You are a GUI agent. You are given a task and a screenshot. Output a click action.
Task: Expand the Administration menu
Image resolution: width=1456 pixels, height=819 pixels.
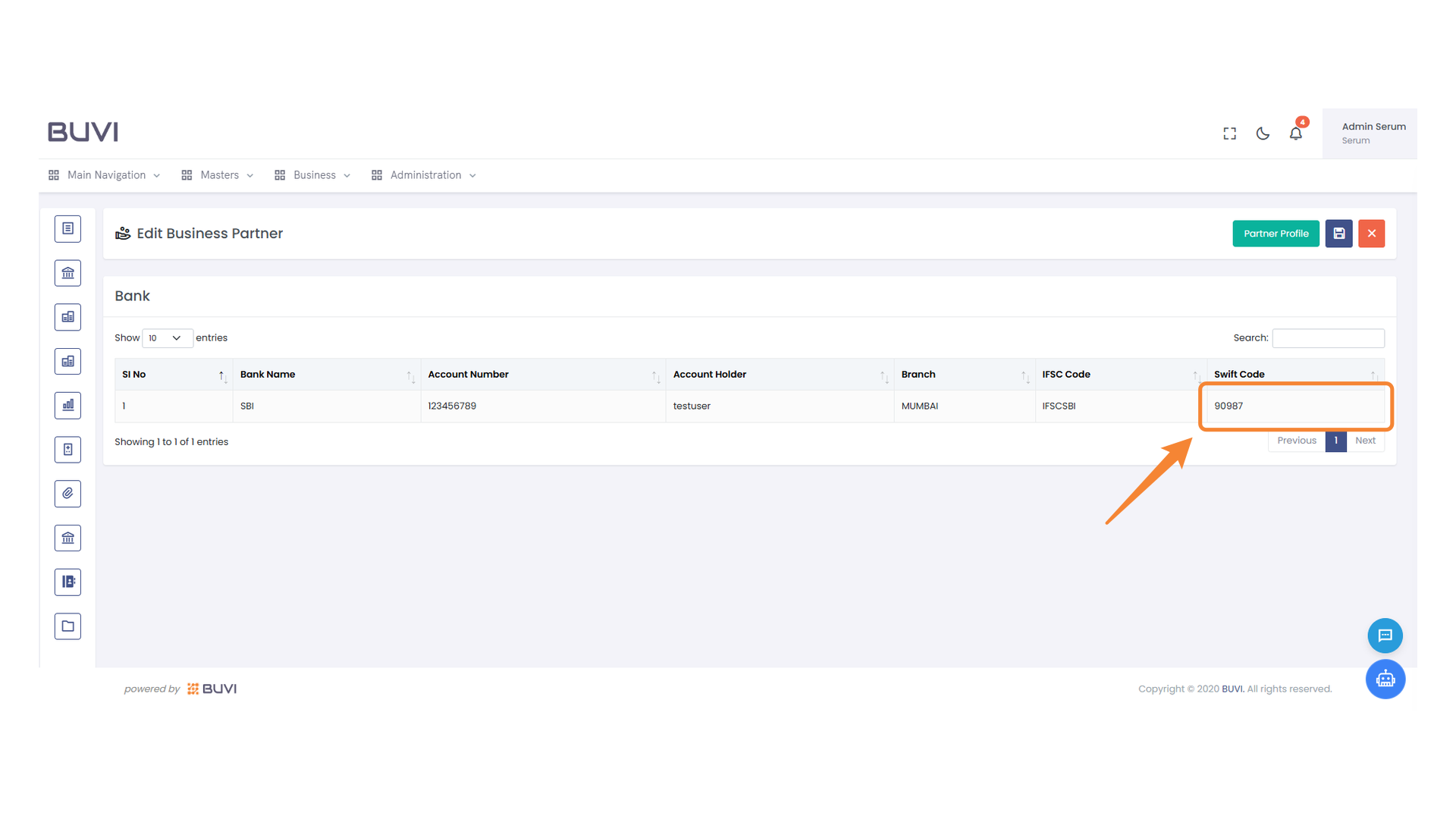(425, 174)
